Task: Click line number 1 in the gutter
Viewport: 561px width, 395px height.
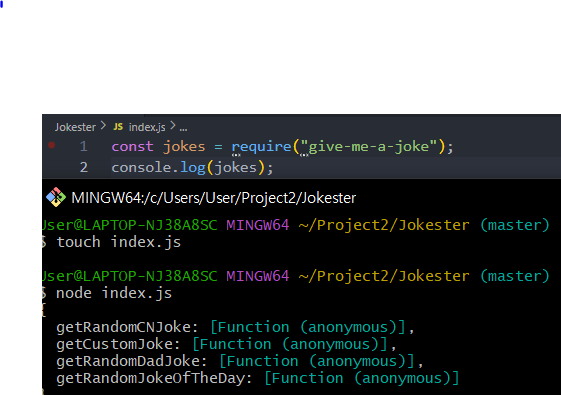Action: click(x=84, y=146)
